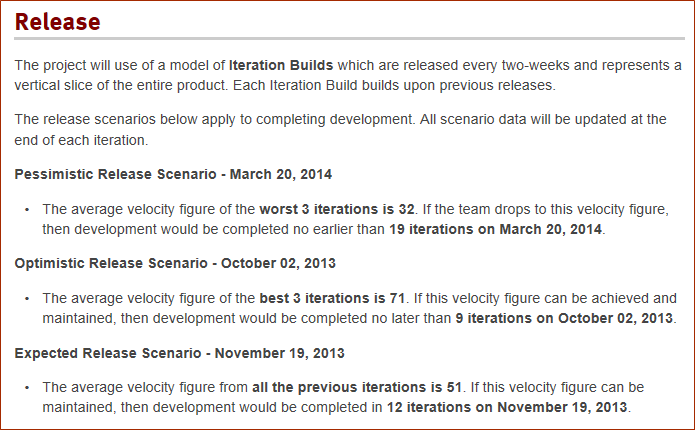Click the bullet point before expected velocity text
The height and width of the screenshot is (430, 695).
pos(27,387)
